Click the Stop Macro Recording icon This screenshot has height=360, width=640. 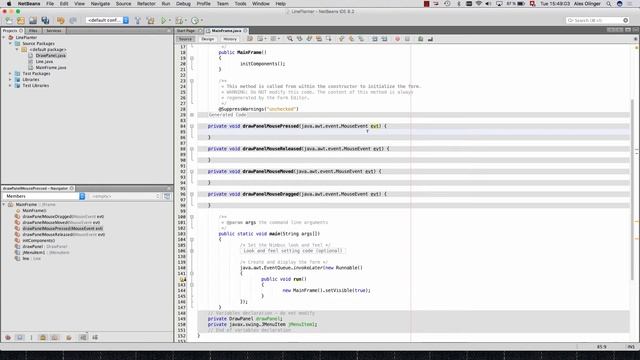point(407,39)
